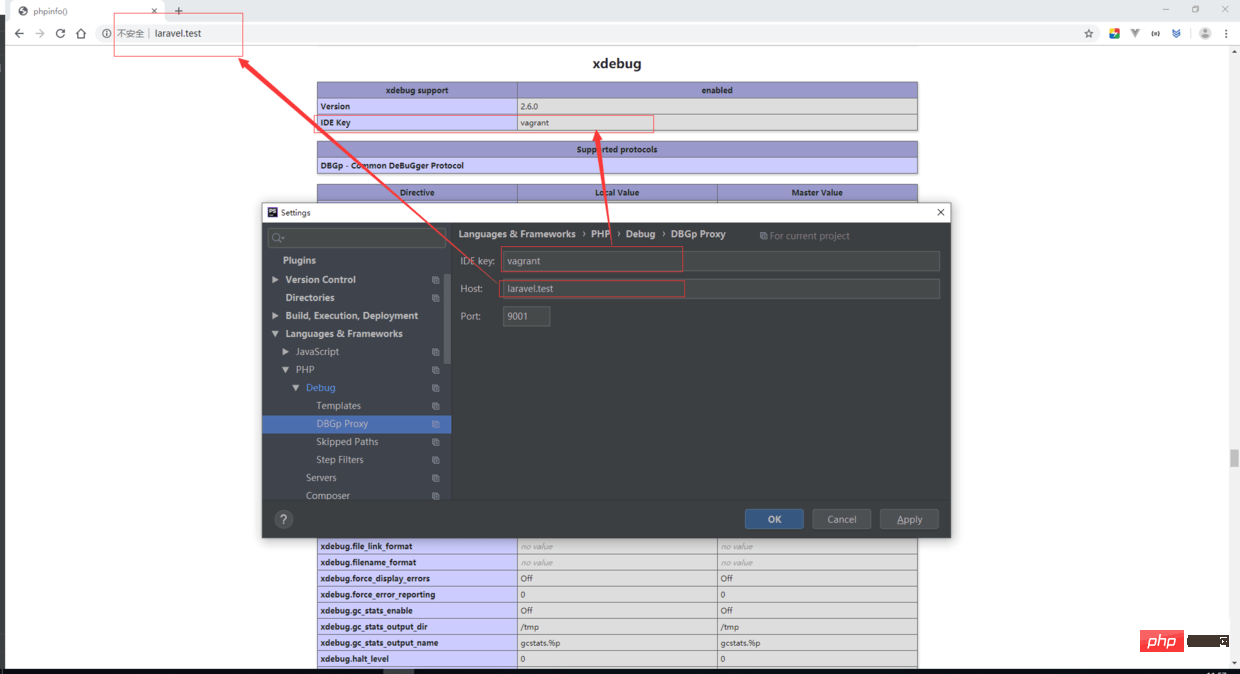1240x674 pixels.
Task: Click project-level icon beside Version Control
Action: click(435, 280)
